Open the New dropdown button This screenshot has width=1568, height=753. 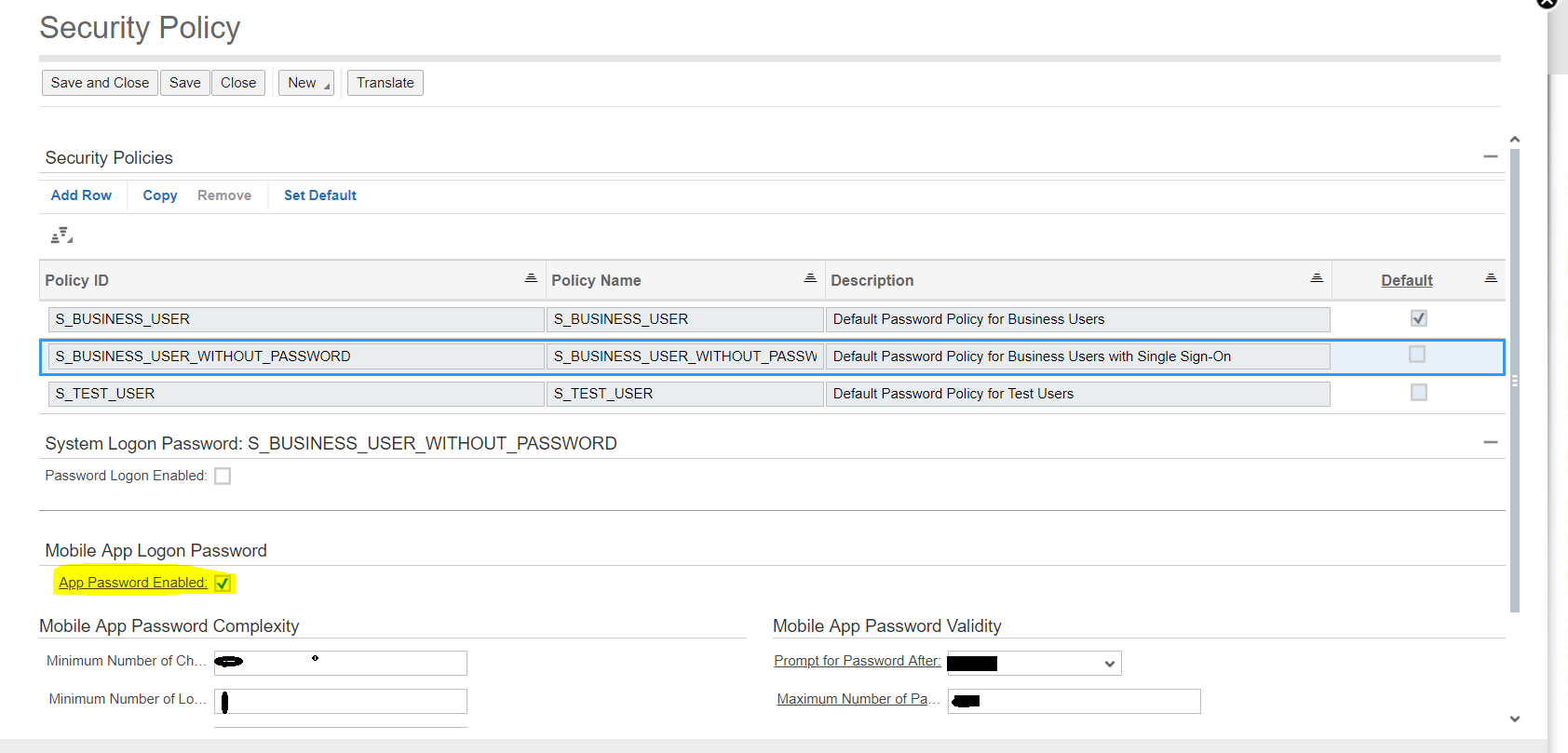pyautogui.click(x=306, y=83)
